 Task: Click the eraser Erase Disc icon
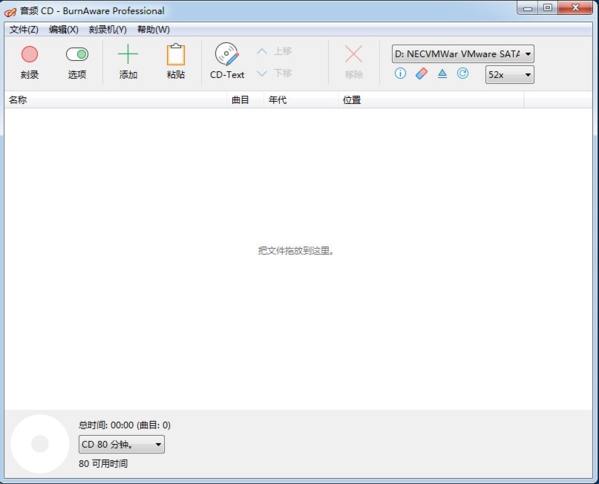pyautogui.click(x=421, y=73)
